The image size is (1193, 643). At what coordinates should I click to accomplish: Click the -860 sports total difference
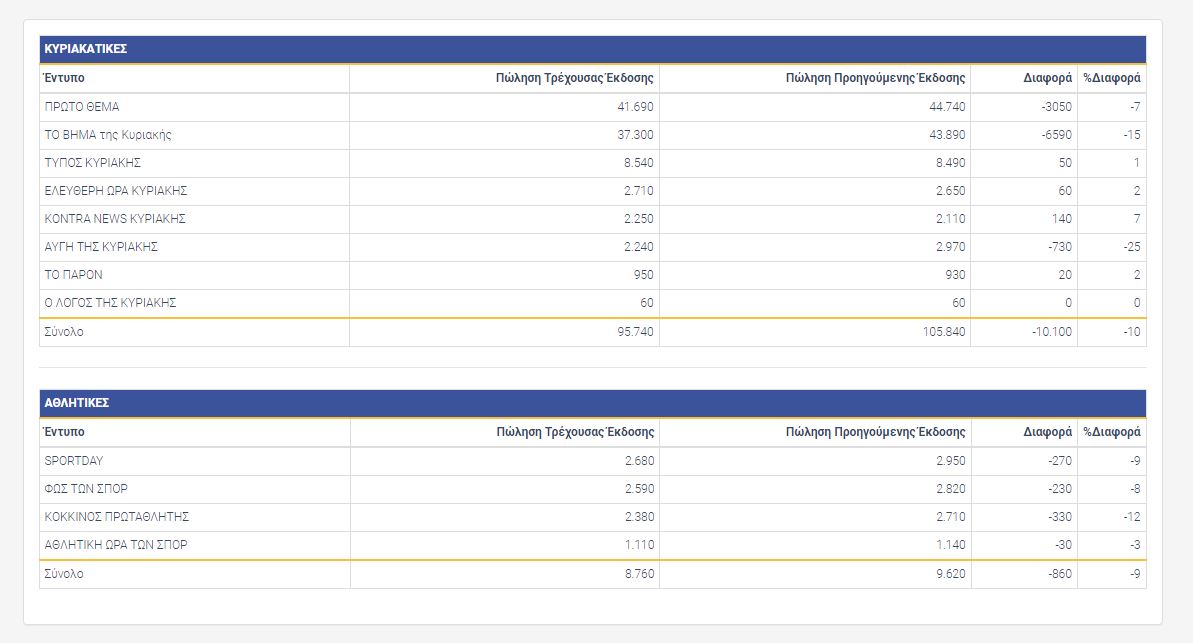tap(1060, 574)
